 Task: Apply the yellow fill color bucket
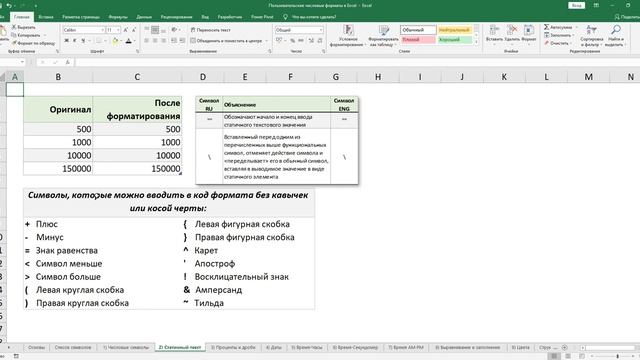pos(115,40)
